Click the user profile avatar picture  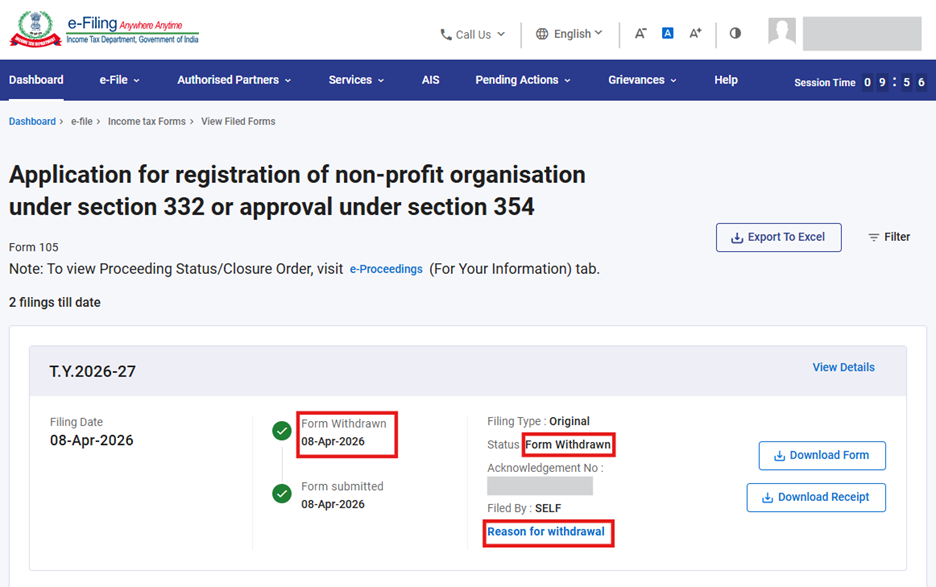click(x=782, y=32)
